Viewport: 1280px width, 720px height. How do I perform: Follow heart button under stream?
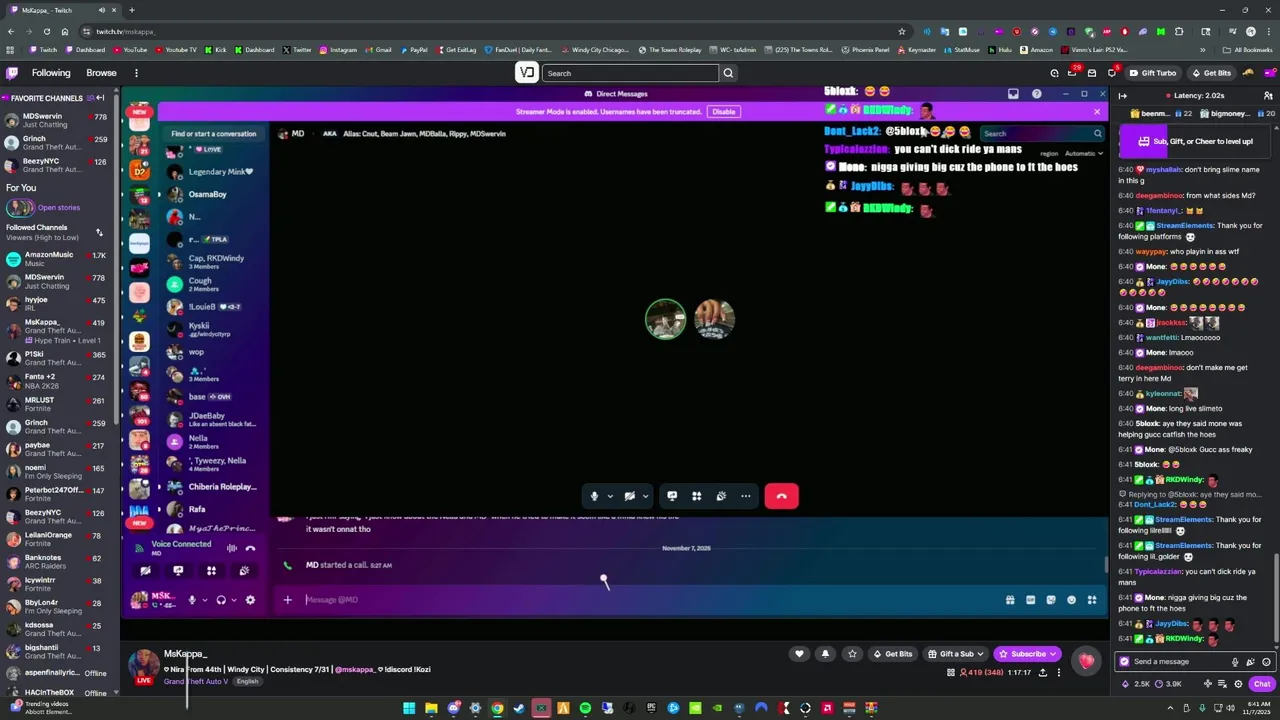tap(799, 654)
